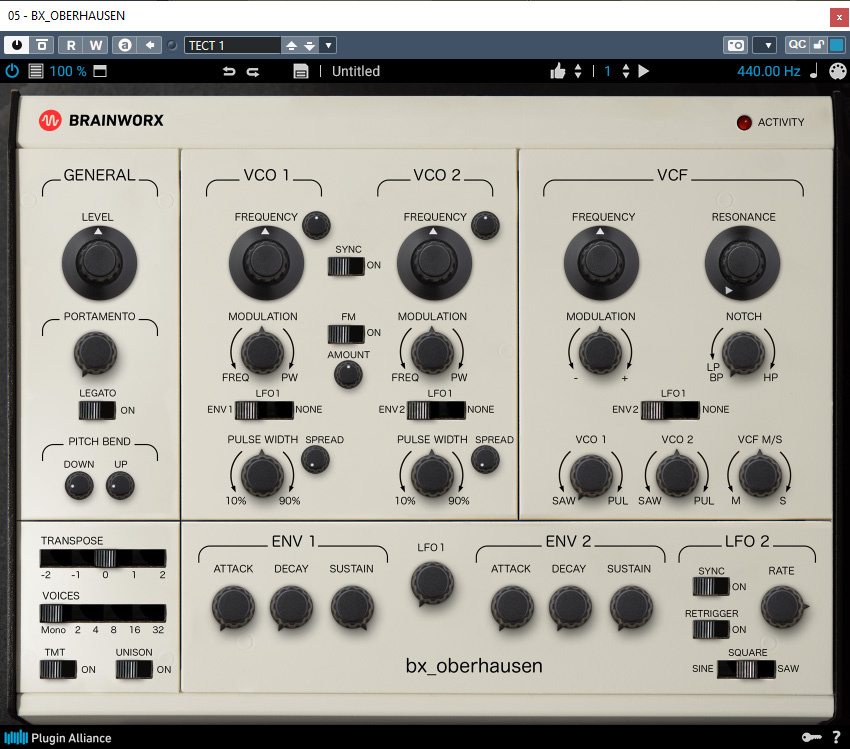Toggle the LFO 2 Sync ON switch
850x749 pixels.
pos(711,586)
